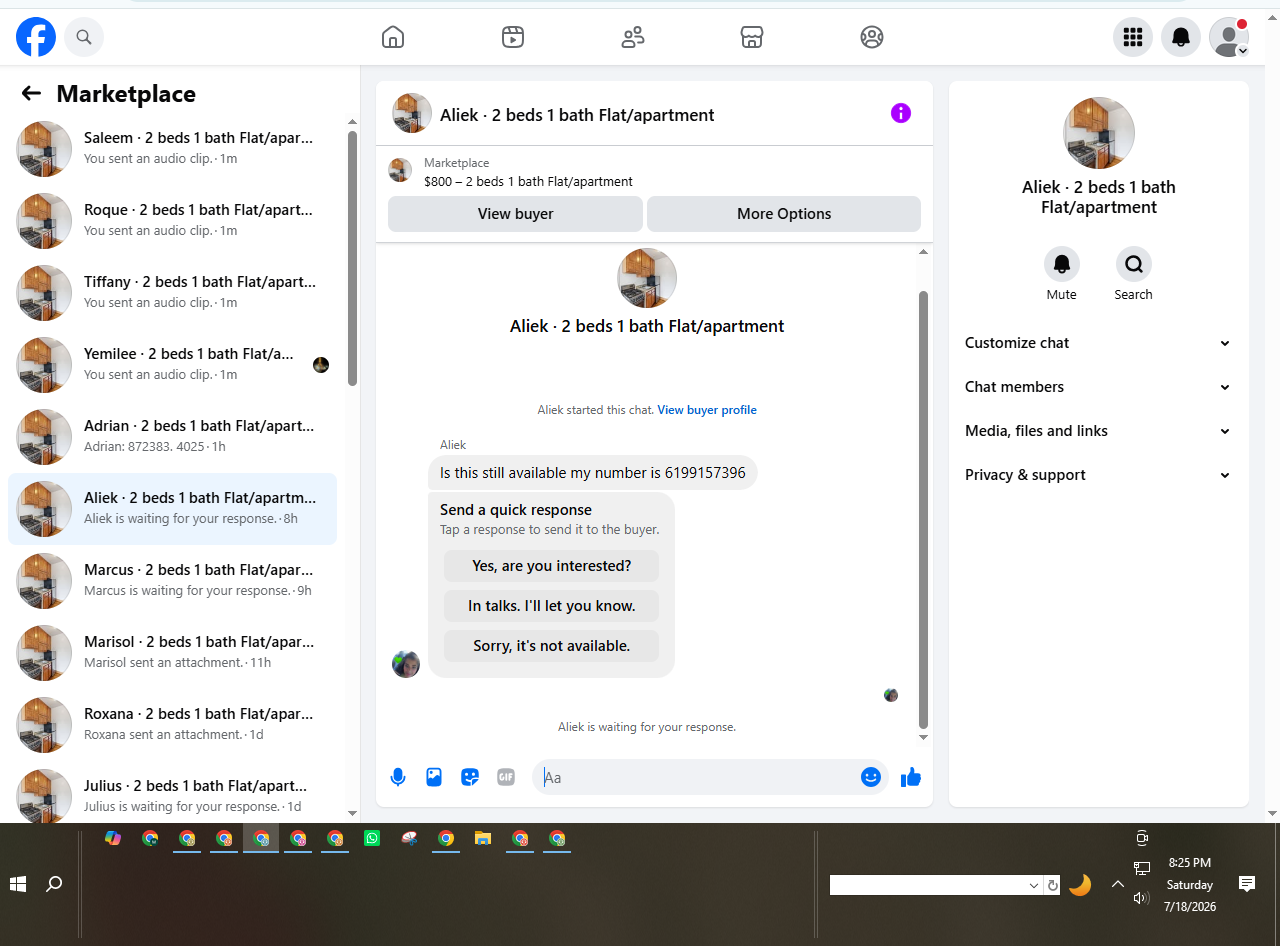Open Marcus's conversation
The height and width of the screenshot is (946, 1280).
pyautogui.click(x=172, y=581)
